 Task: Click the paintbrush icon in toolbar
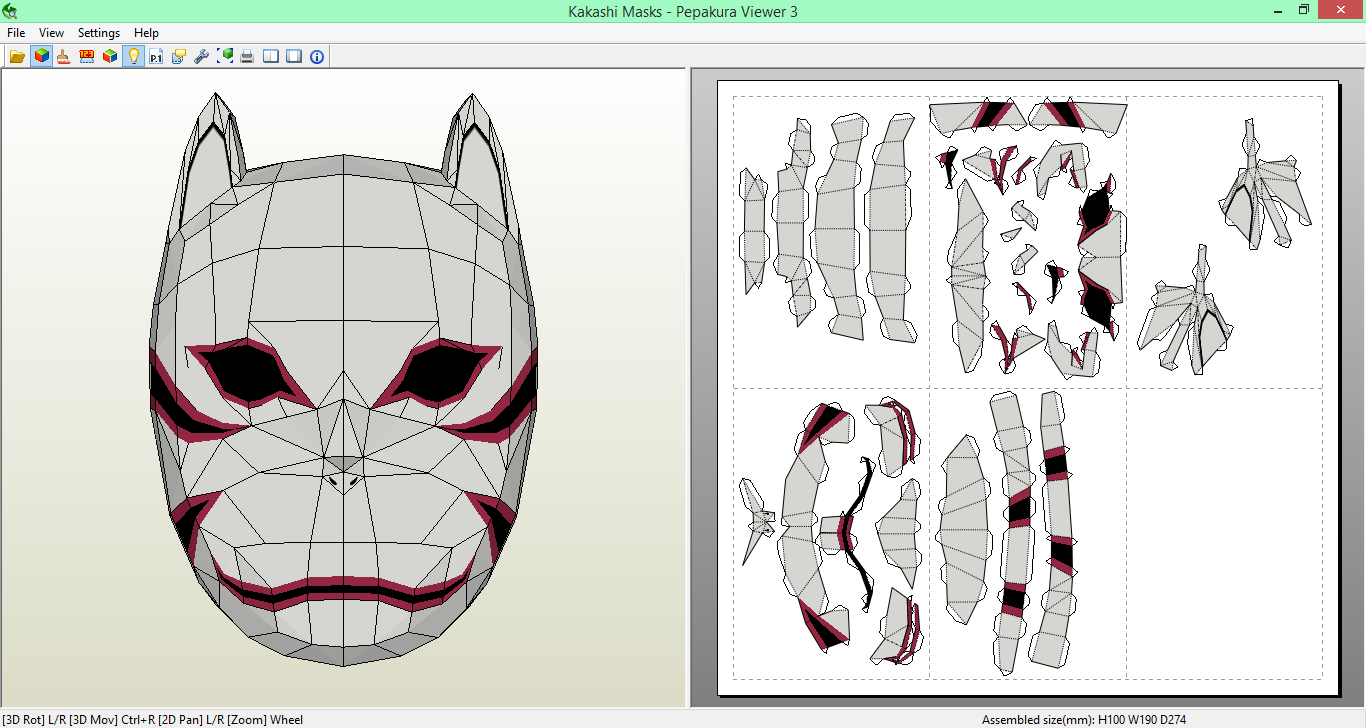[x=64, y=56]
